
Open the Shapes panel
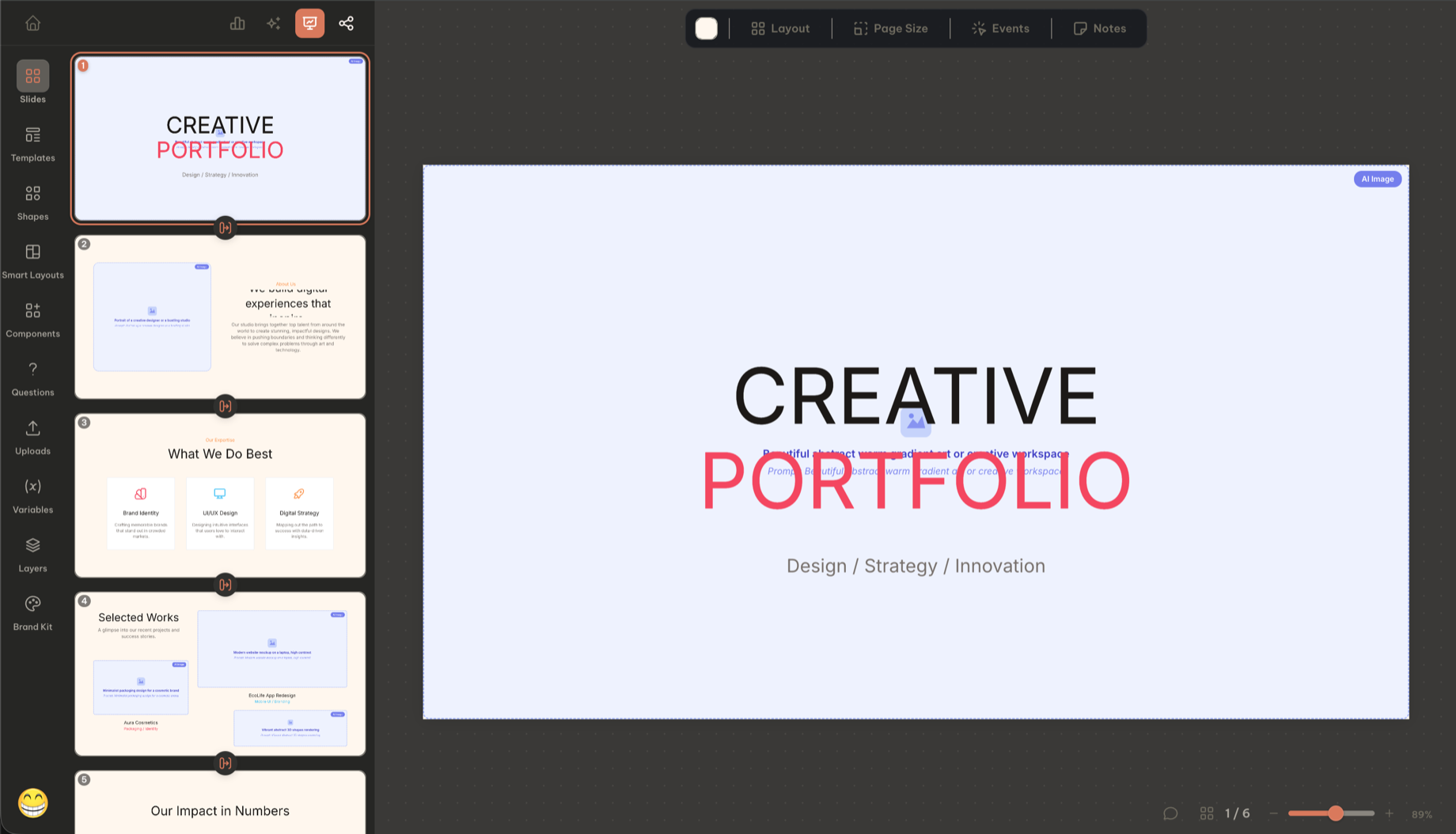tap(32, 203)
